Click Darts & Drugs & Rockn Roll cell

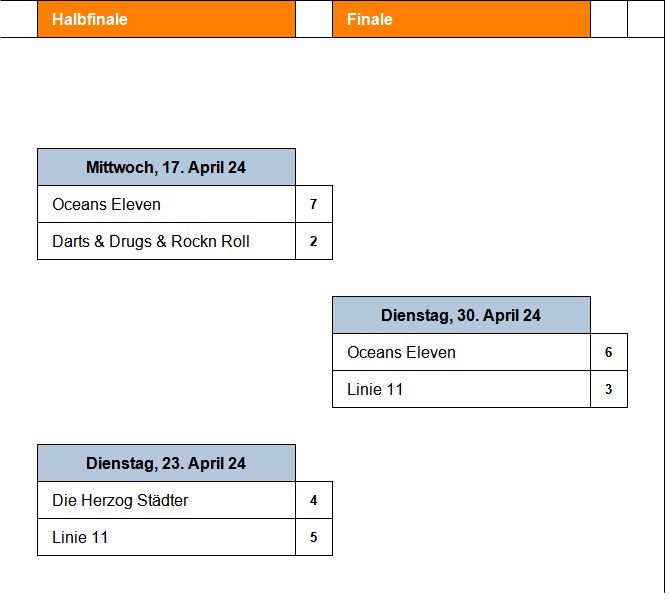[166, 241]
